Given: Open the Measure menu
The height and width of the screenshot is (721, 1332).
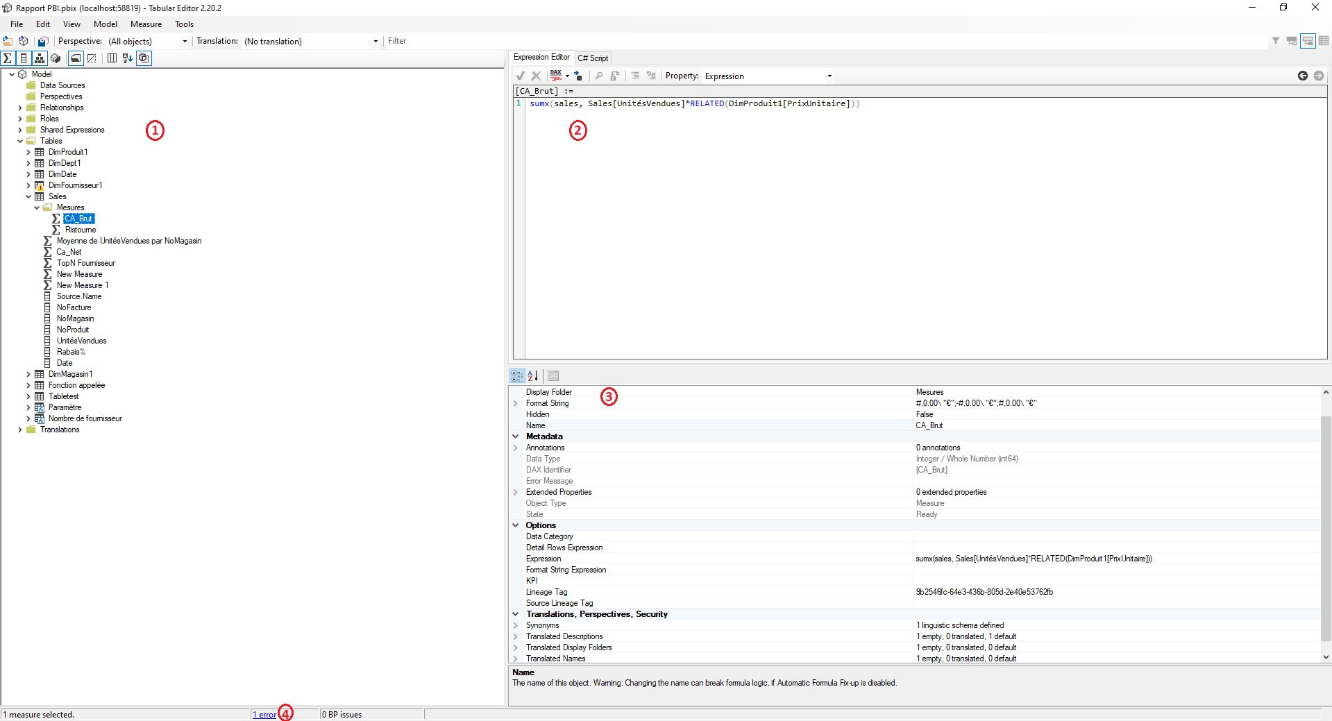Looking at the screenshot, I should (x=146, y=24).
